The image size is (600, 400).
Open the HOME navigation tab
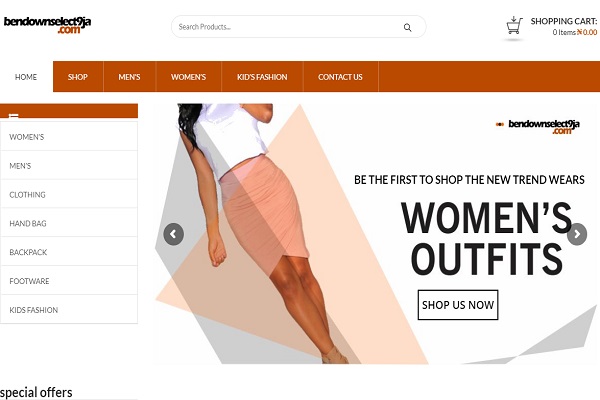[26, 77]
